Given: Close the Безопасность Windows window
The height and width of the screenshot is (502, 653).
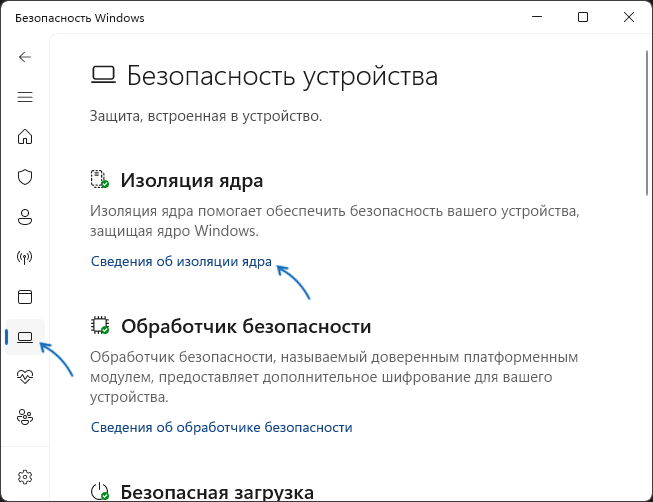Looking at the screenshot, I should 629,17.
